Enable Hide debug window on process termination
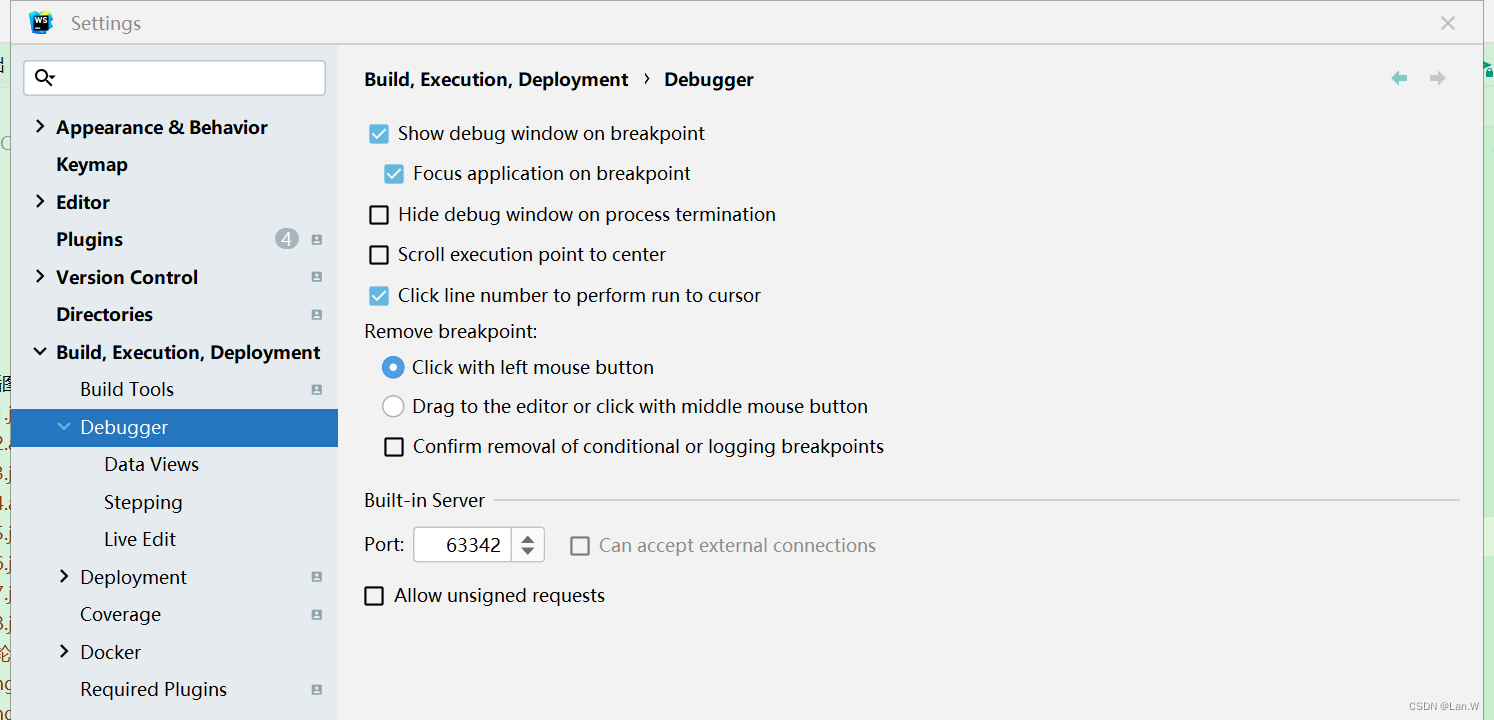The width and height of the screenshot is (1494, 720). (x=379, y=215)
